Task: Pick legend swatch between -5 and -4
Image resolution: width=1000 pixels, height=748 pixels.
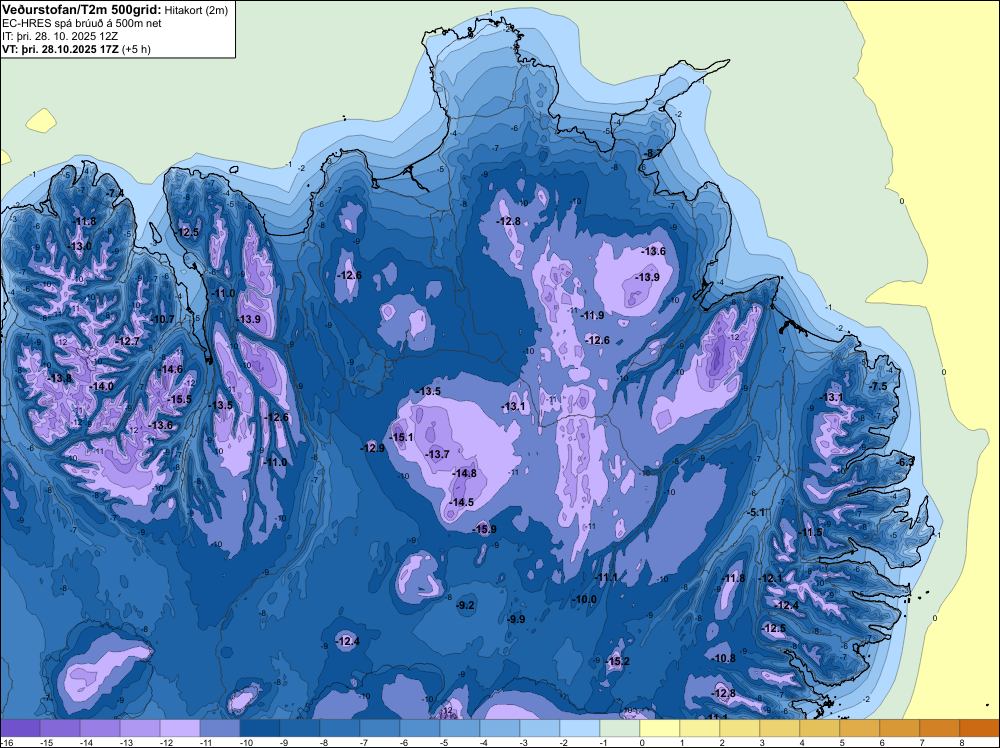Action: 460,728
